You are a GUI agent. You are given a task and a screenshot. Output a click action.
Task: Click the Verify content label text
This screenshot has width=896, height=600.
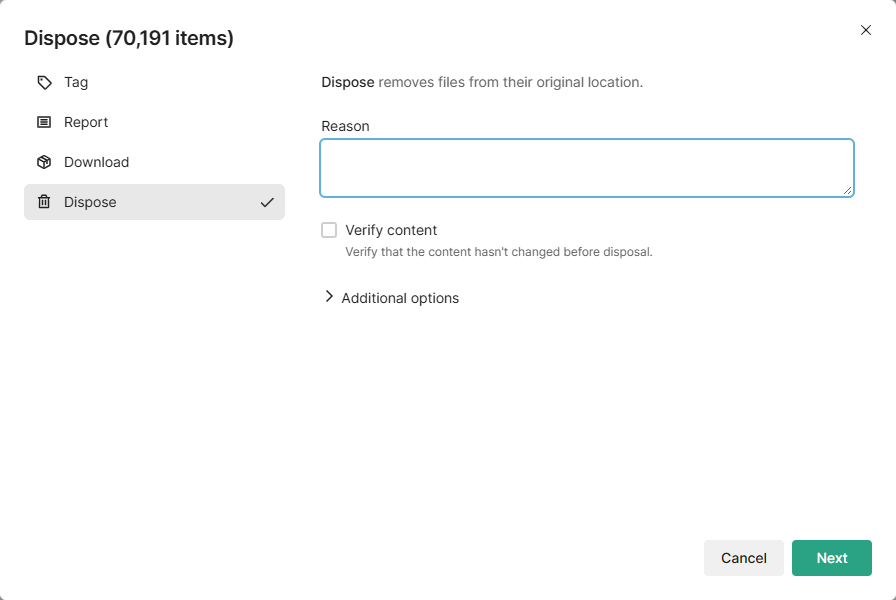391,230
